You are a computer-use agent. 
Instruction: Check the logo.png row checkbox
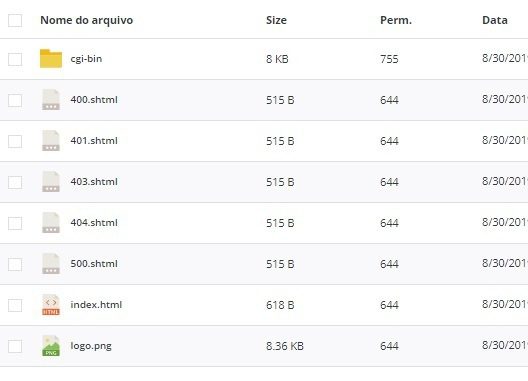pyautogui.click(x=15, y=346)
